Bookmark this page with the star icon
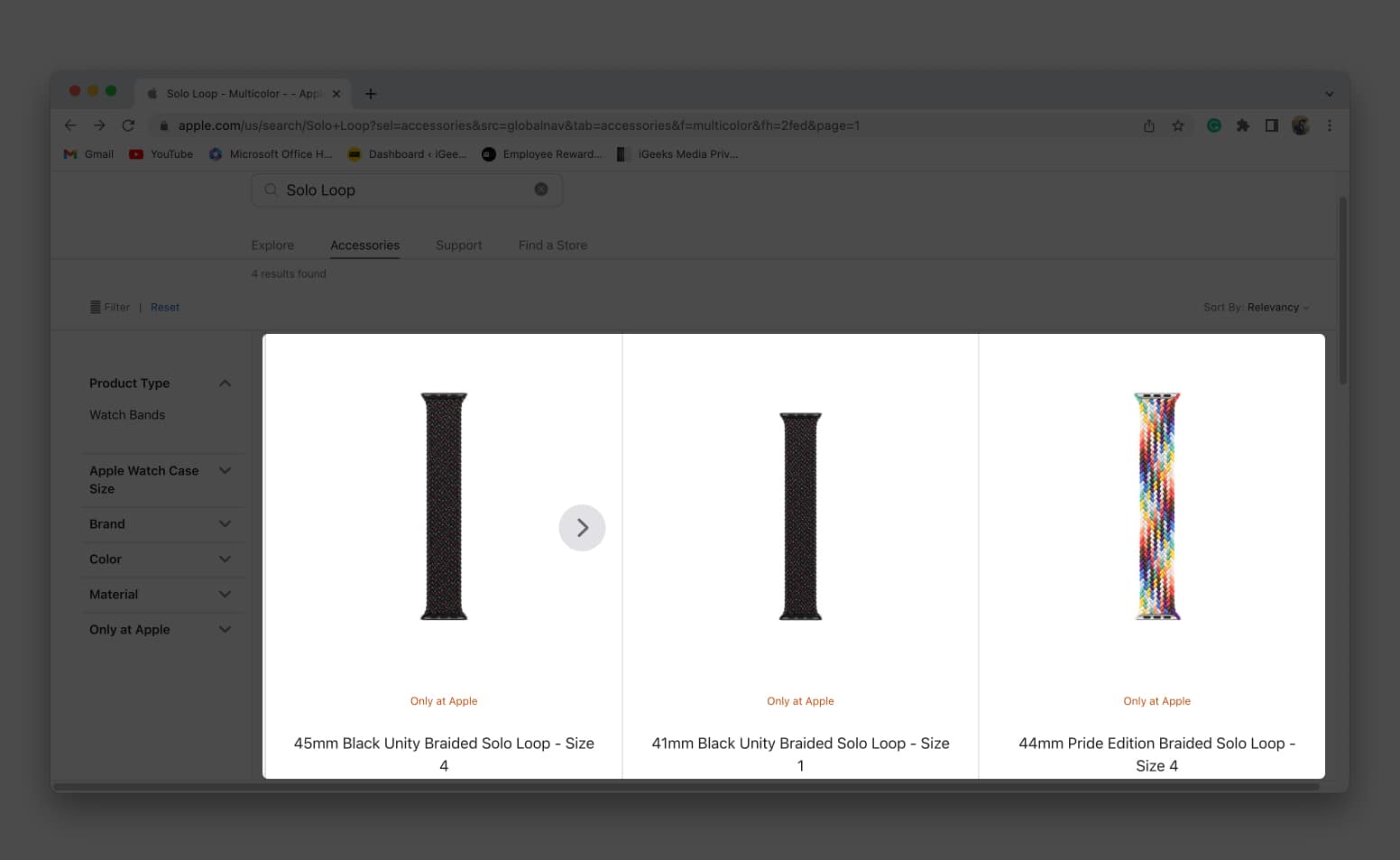 pos(1177,125)
